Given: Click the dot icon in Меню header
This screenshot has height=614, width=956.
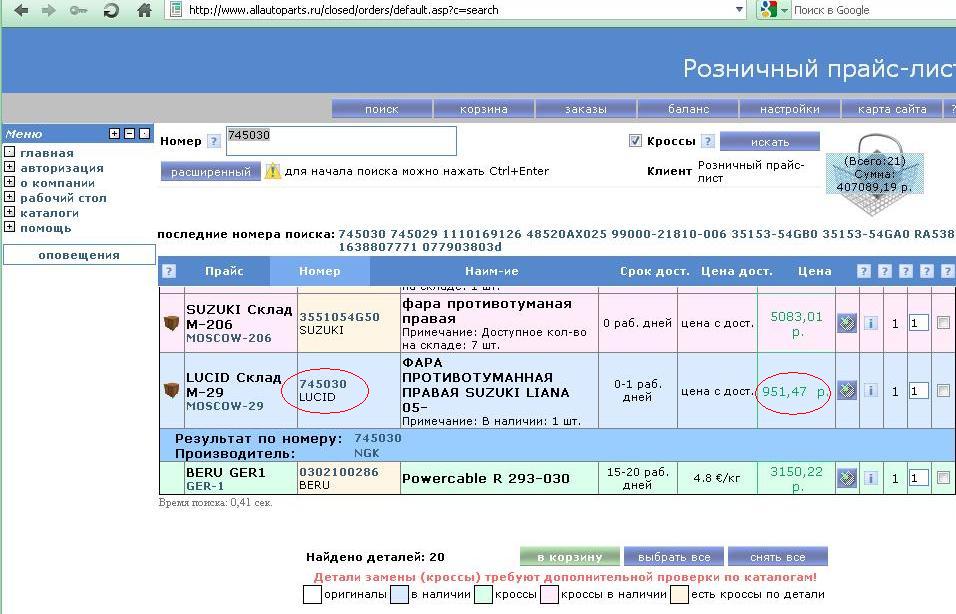Looking at the screenshot, I should (144, 134).
